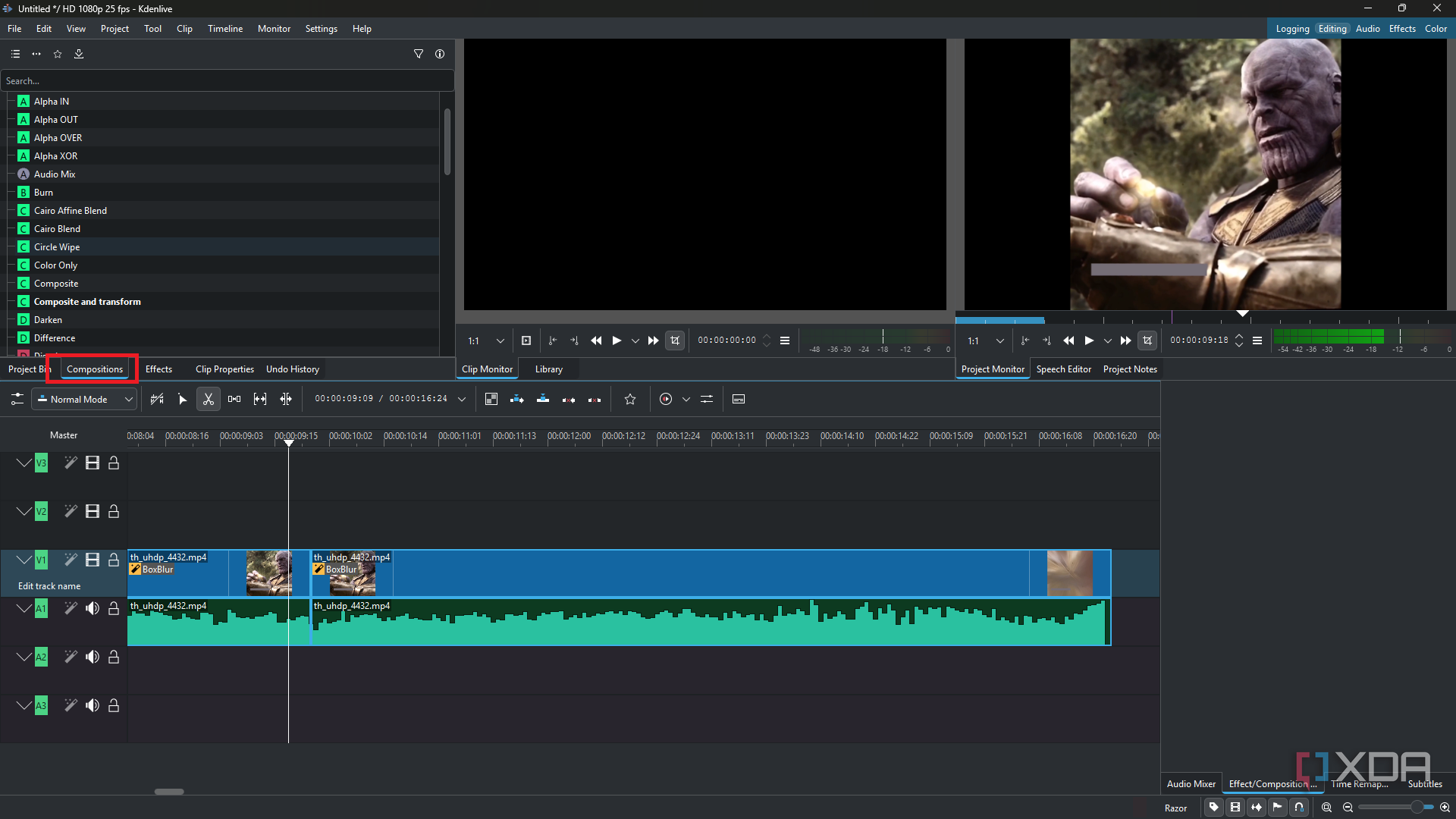Toggle audio thumbnails display in timeline
1456x819 pixels.
(1257, 808)
